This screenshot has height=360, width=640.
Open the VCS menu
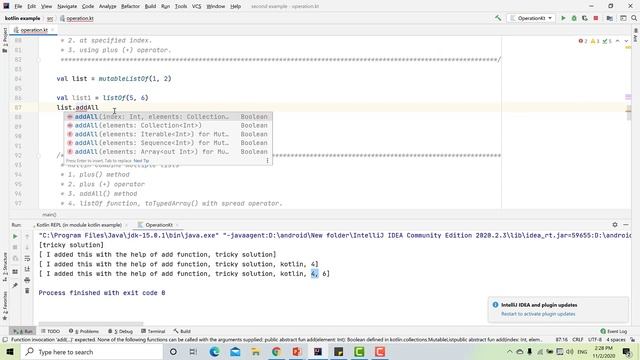[196, 7]
